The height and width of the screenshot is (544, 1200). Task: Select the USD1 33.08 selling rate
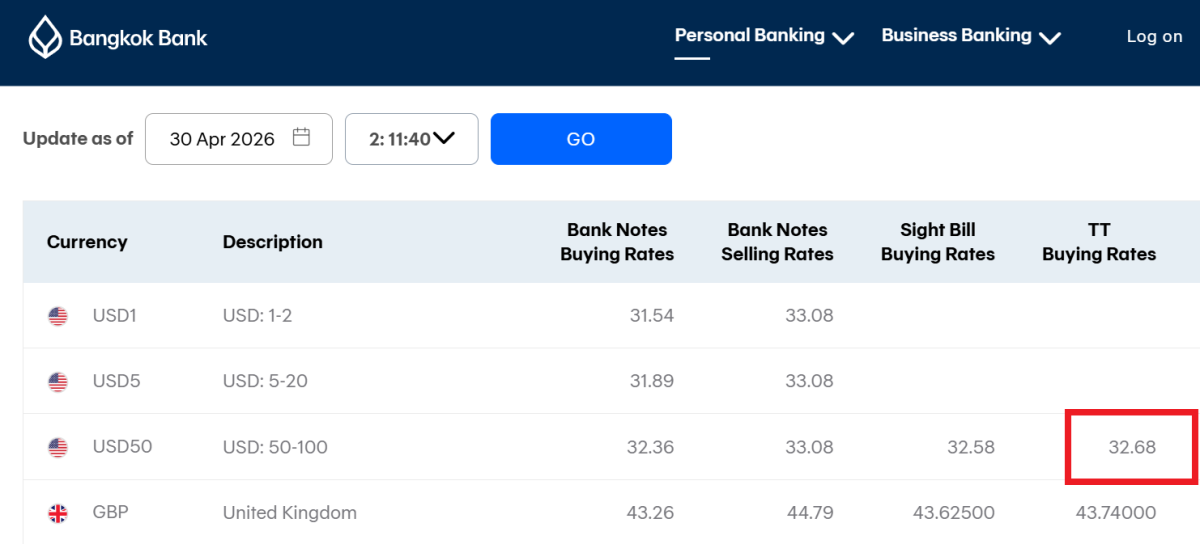[810, 315]
